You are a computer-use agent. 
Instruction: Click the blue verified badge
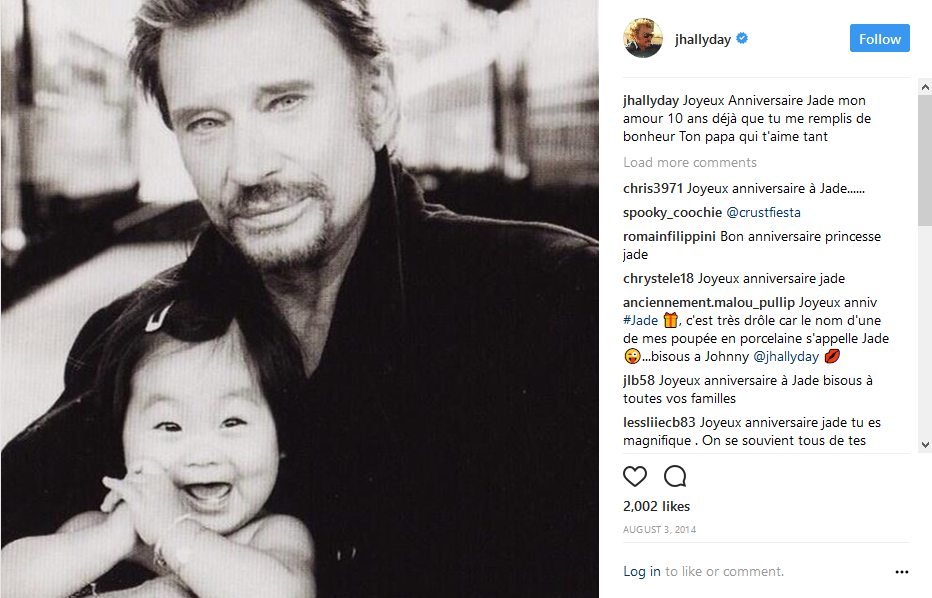(x=743, y=39)
